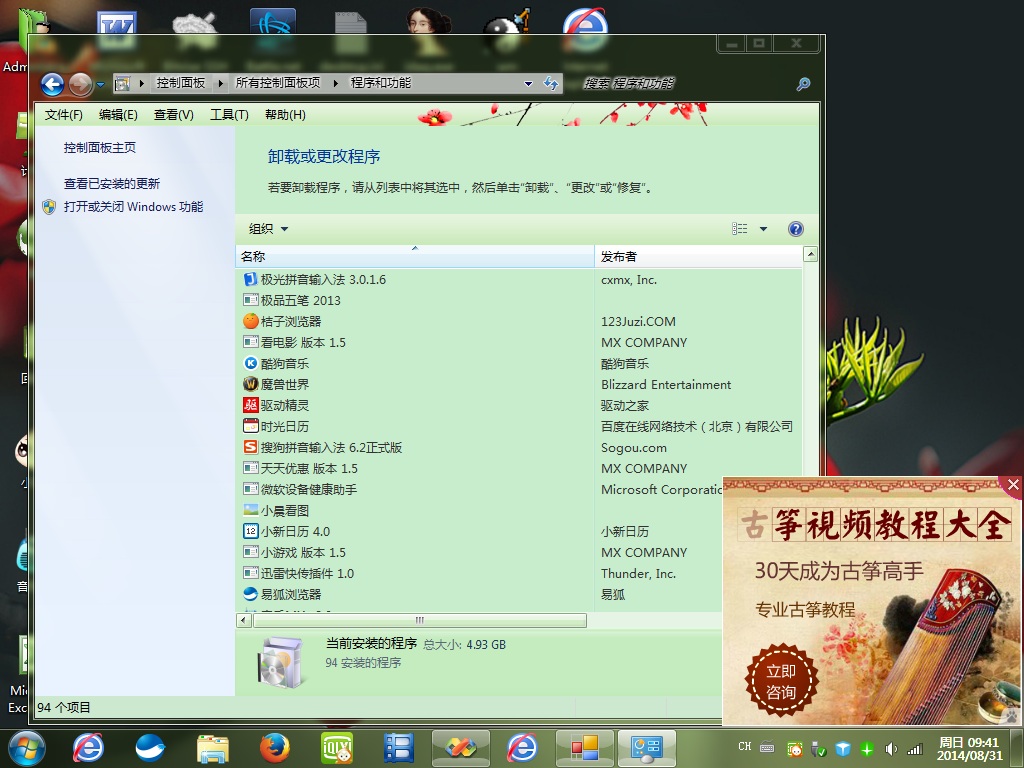The width and height of the screenshot is (1024, 768).
Task: Open the 文件(F) menu
Action: click(x=63, y=115)
